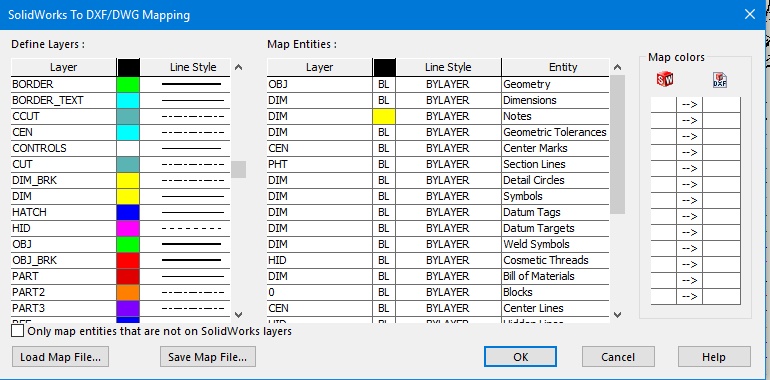Select the Detail Circles entity row
Image resolution: width=770 pixels, height=380 pixels.
tap(555, 180)
